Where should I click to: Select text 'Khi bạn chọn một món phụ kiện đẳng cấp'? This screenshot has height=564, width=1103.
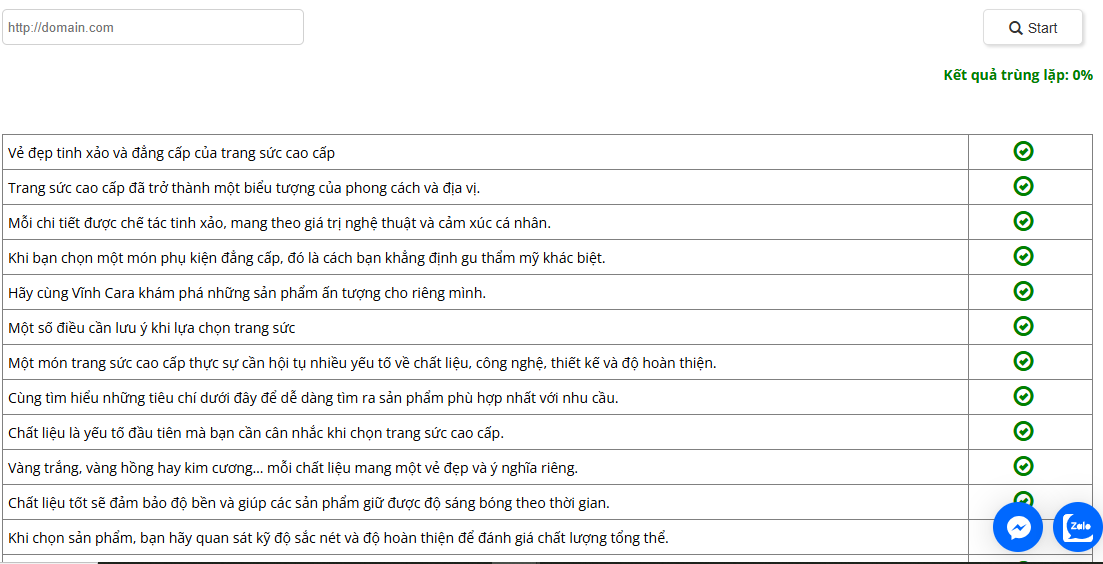(146, 258)
